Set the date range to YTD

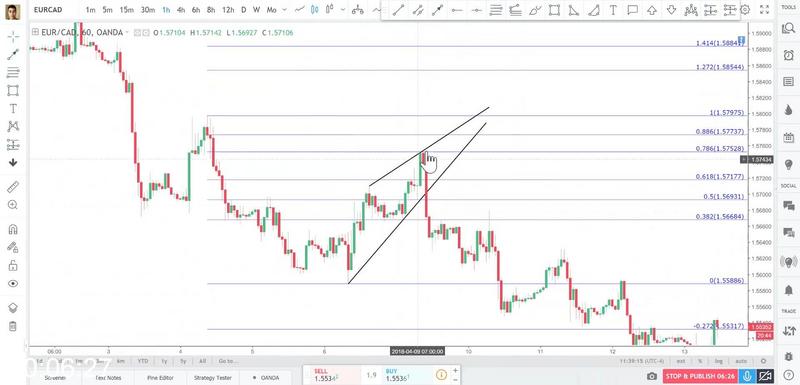(143, 361)
